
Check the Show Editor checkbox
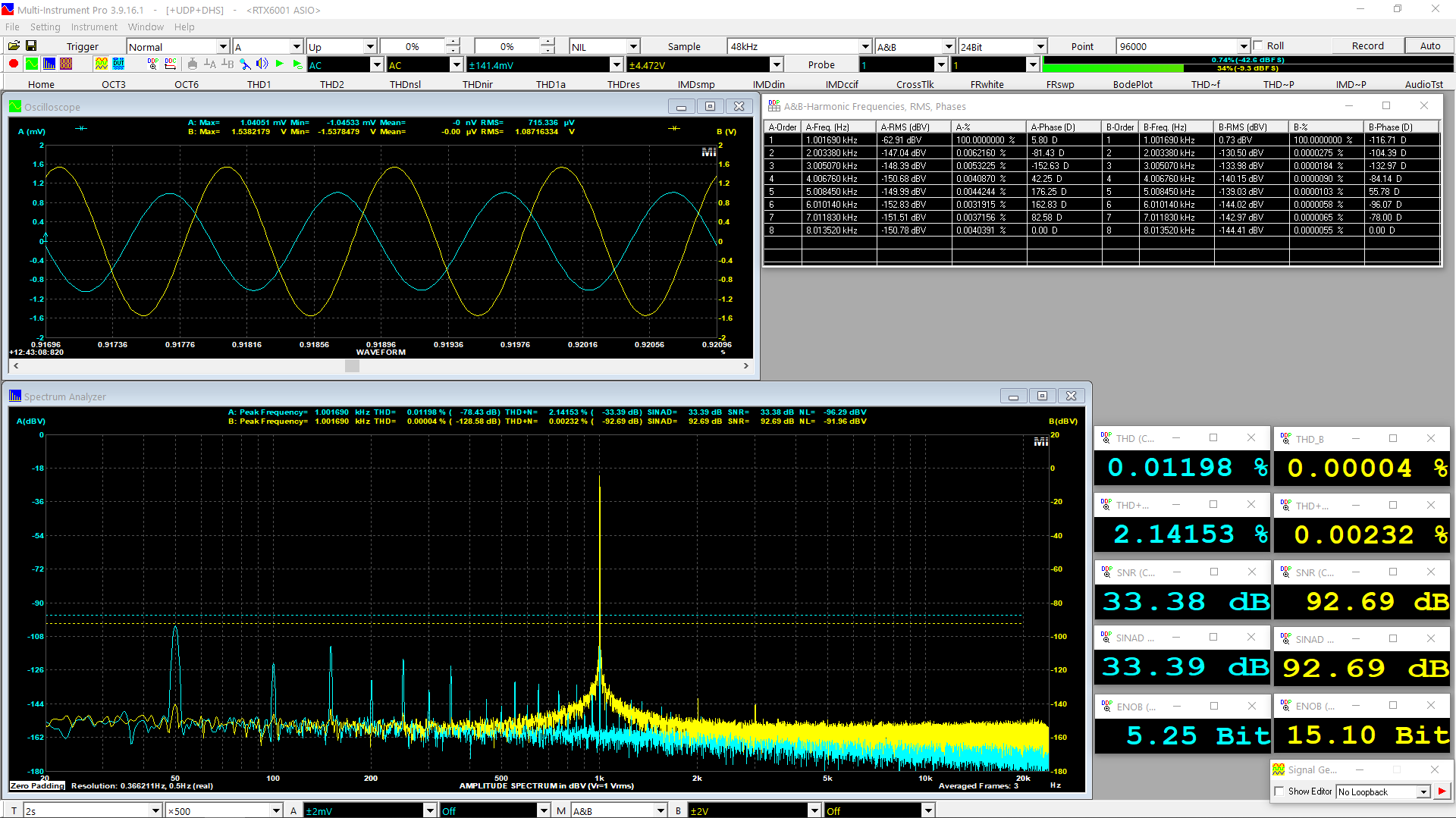tap(1280, 791)
